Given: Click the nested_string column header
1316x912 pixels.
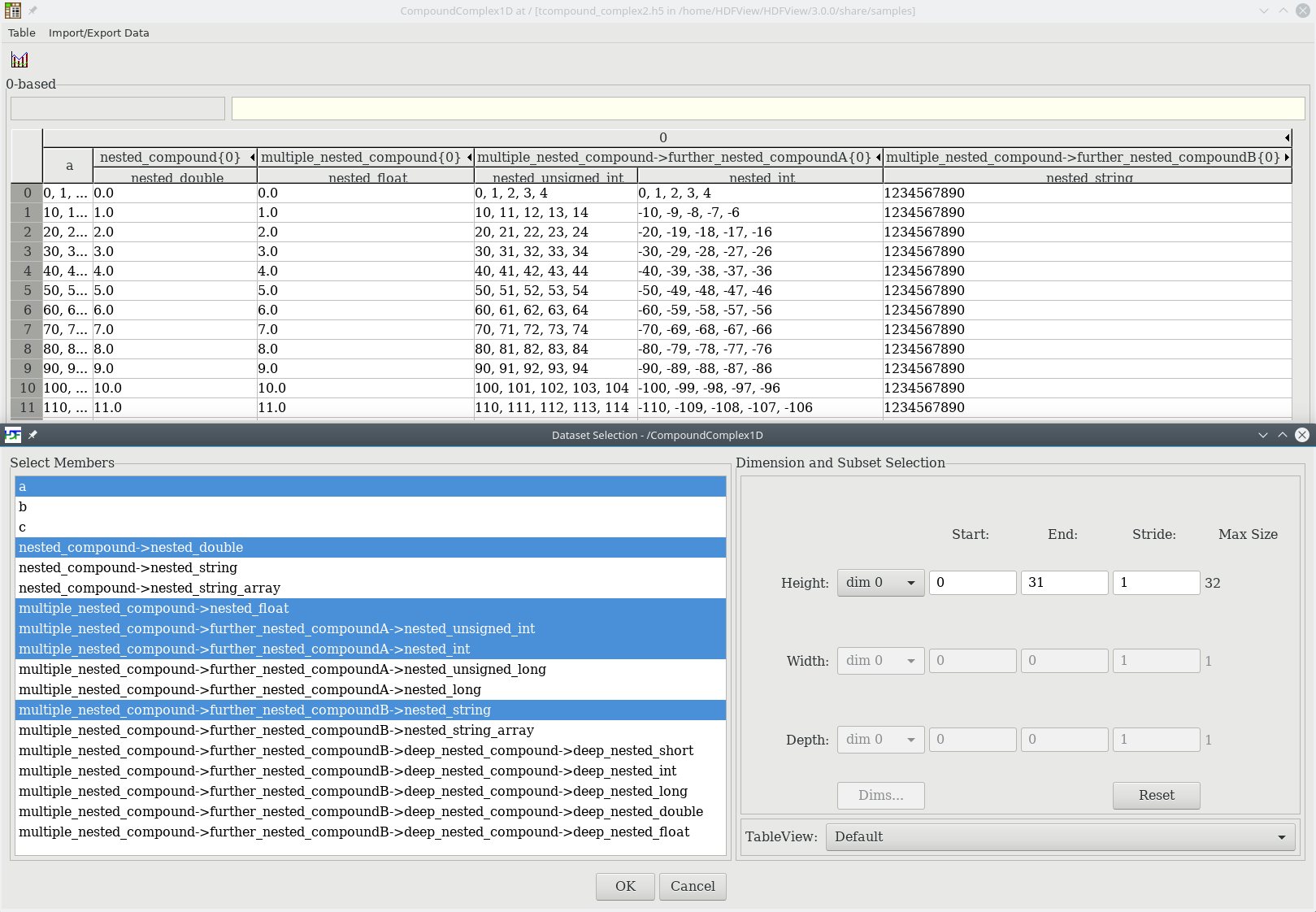Looking at the screenshot, I should (1088, 176).
